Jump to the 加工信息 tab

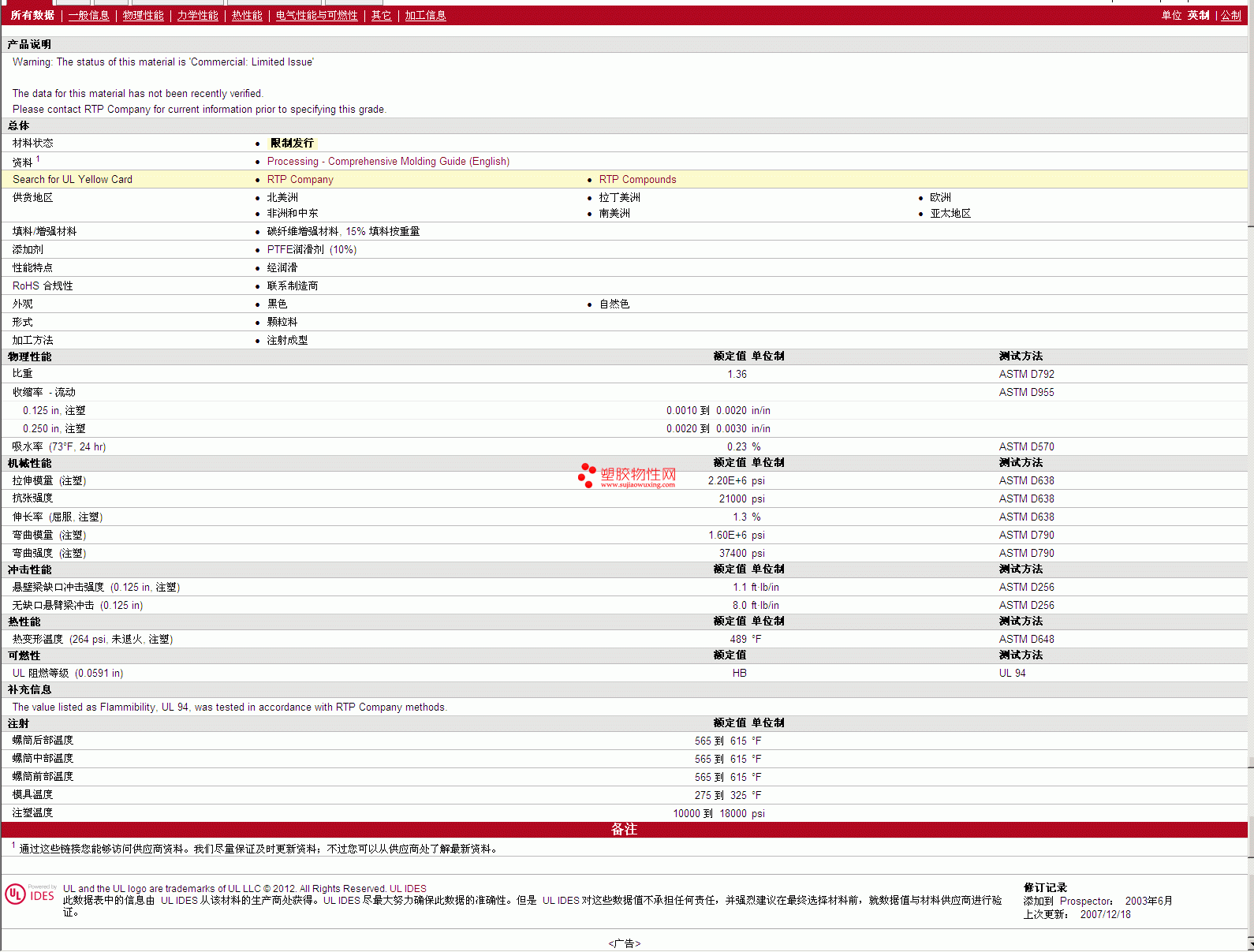[x=425, y=16]
